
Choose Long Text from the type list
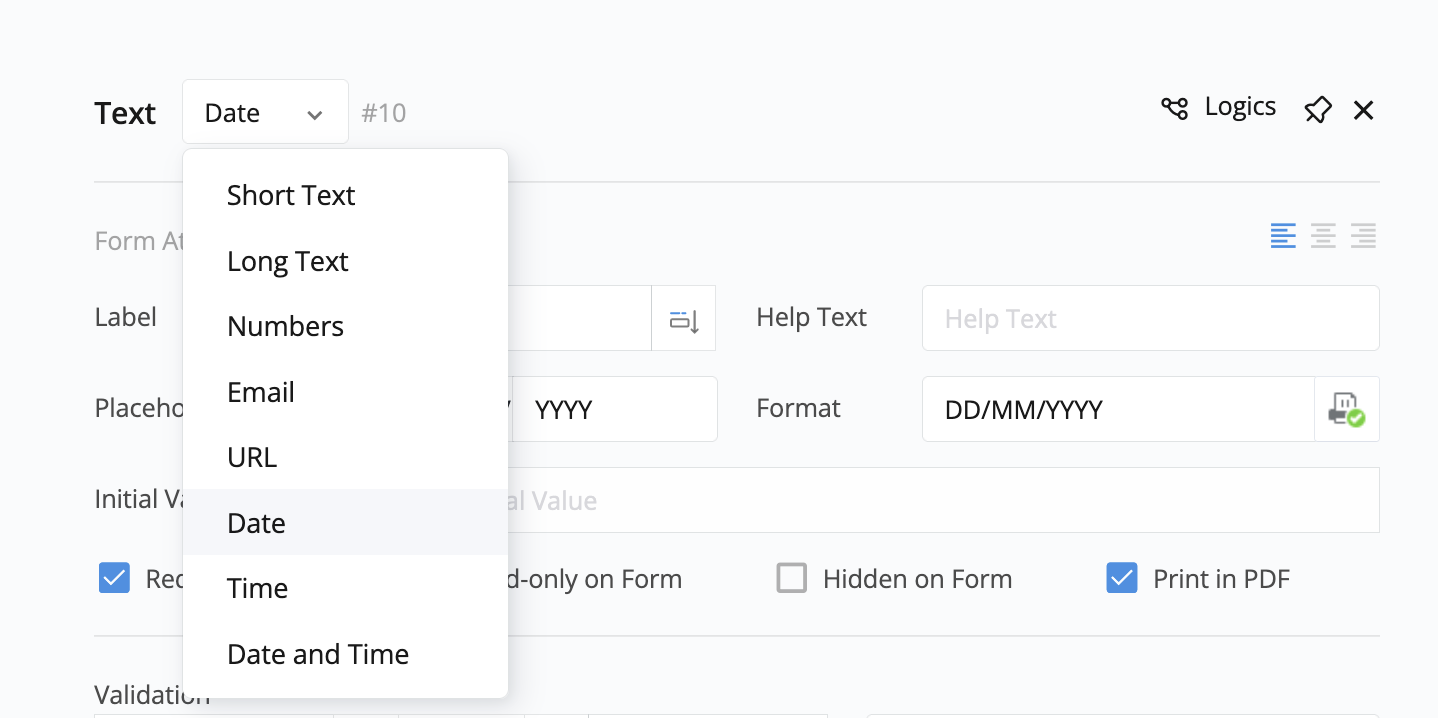pyautogui.click(x=288, y=261)
